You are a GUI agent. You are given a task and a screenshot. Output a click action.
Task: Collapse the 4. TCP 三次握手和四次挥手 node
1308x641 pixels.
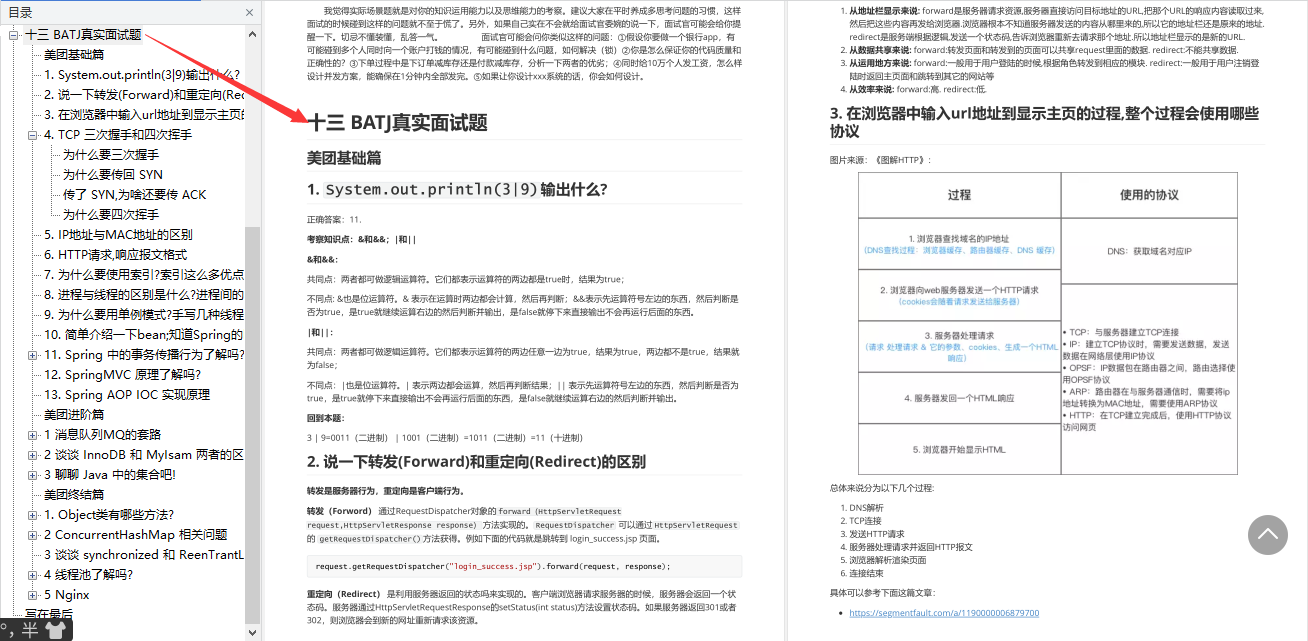tap(33, 135)
